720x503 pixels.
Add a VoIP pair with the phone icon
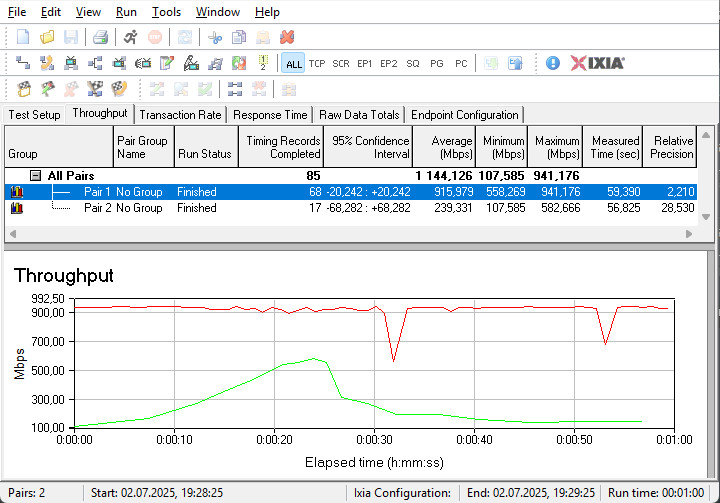click(x=47, y=63)
